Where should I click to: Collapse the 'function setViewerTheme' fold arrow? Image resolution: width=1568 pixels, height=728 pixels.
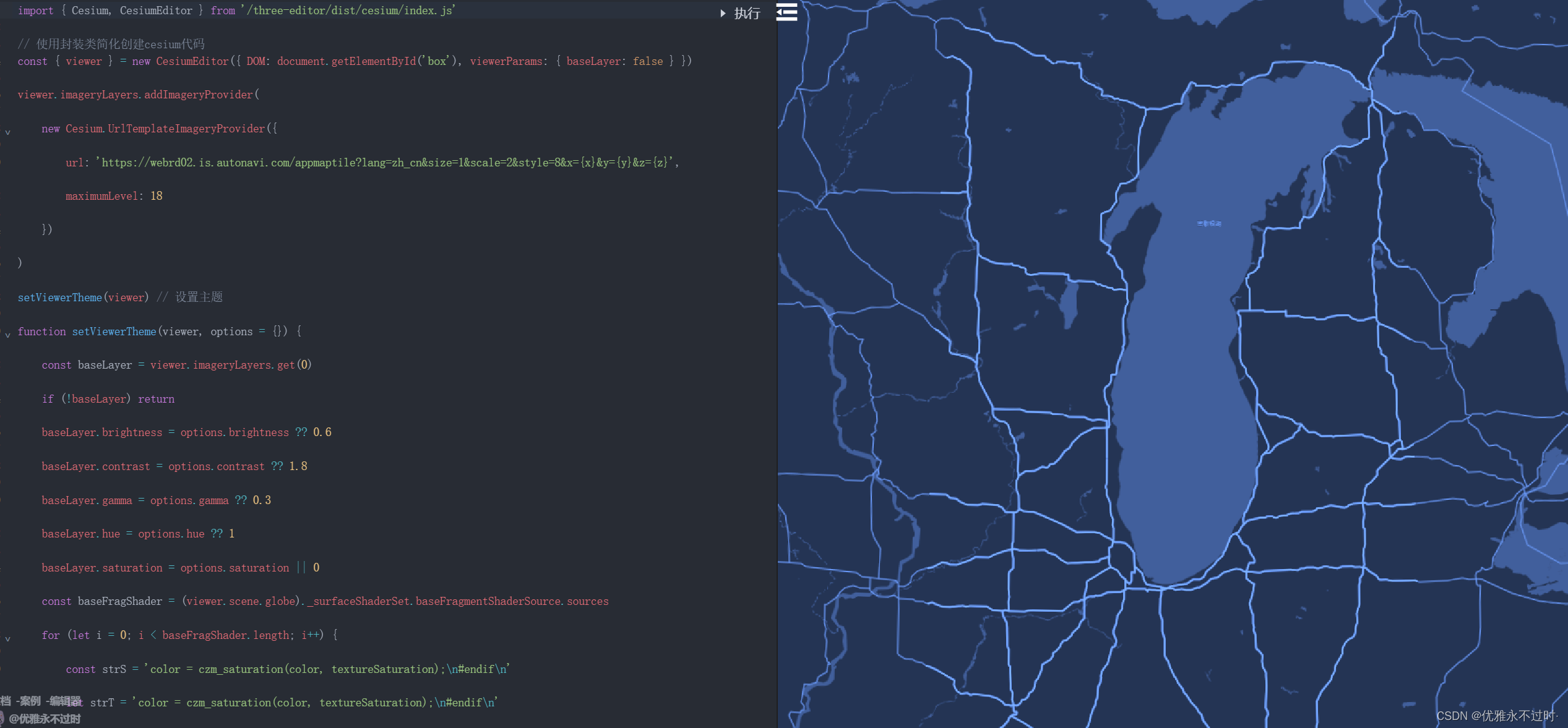(8, 335)
